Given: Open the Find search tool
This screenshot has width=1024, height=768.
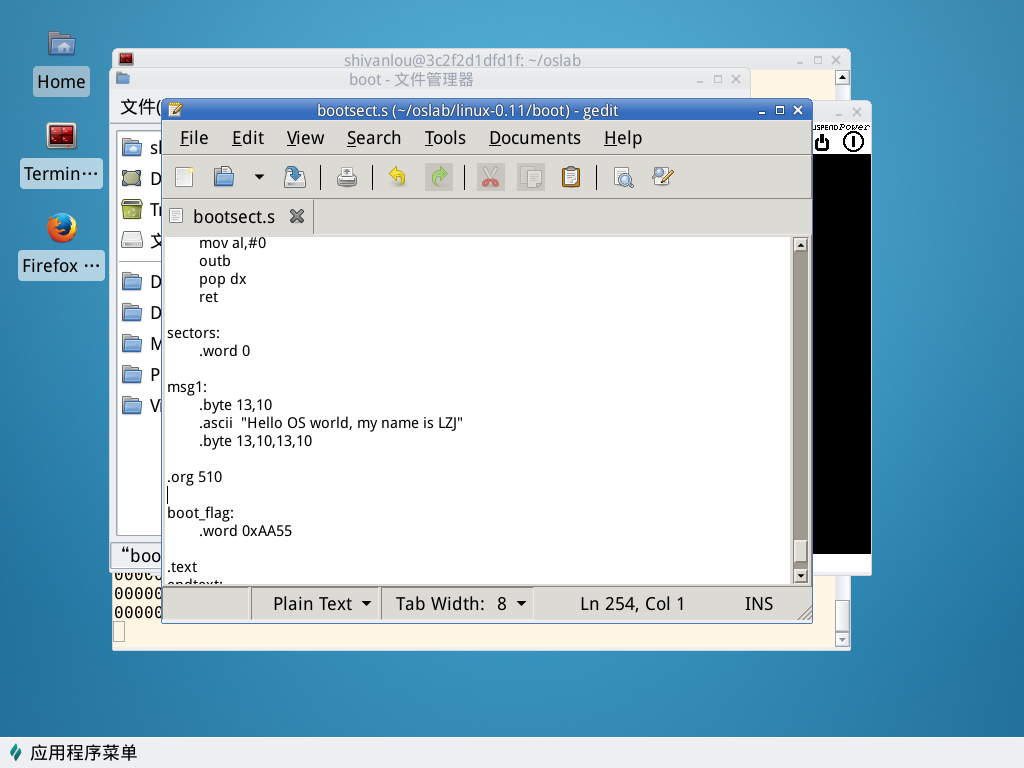Looking at the screenshot, I should click(x=623, y=177).
